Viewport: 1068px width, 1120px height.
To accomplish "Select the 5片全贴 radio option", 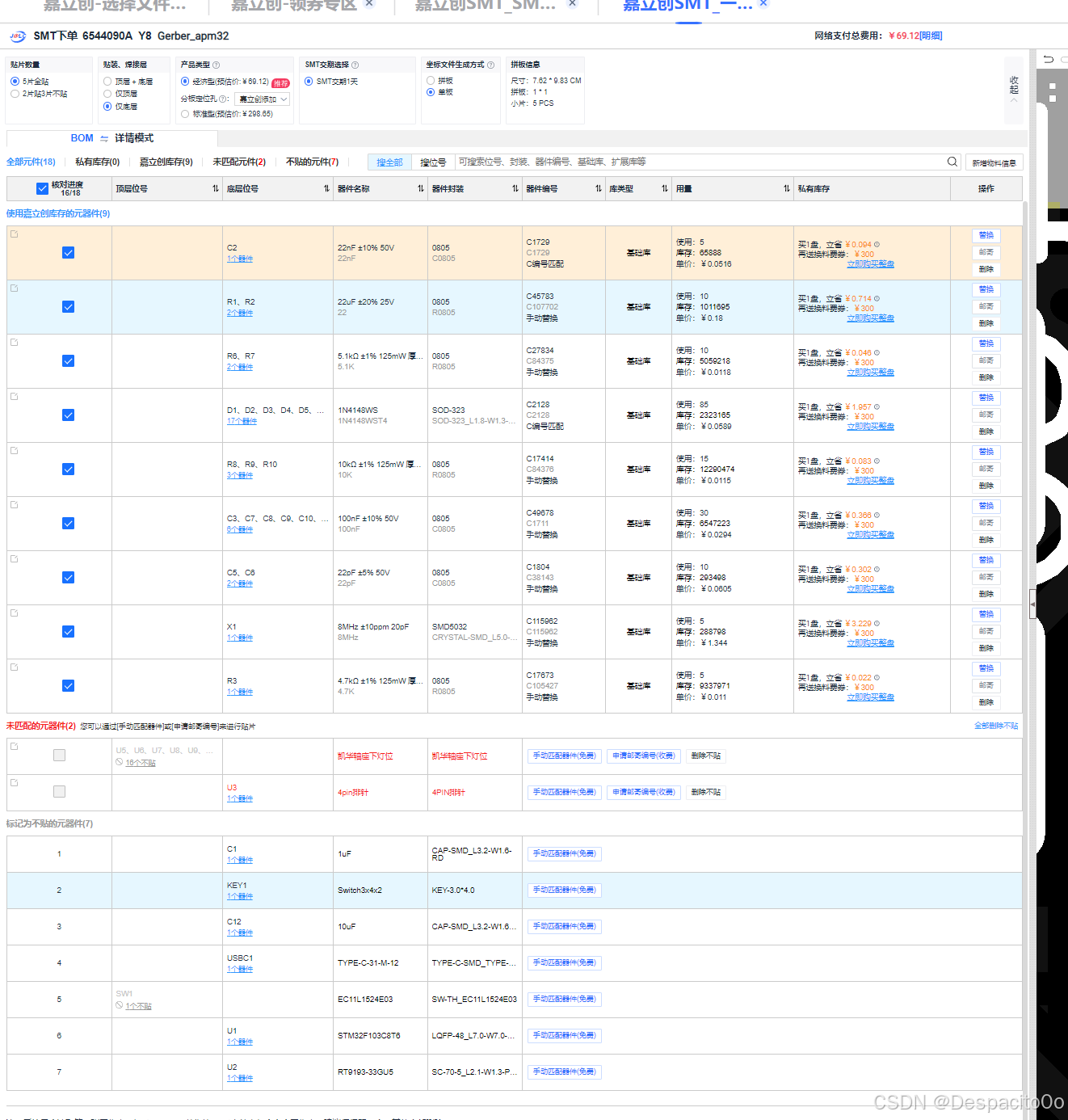I will coord(15,82).
